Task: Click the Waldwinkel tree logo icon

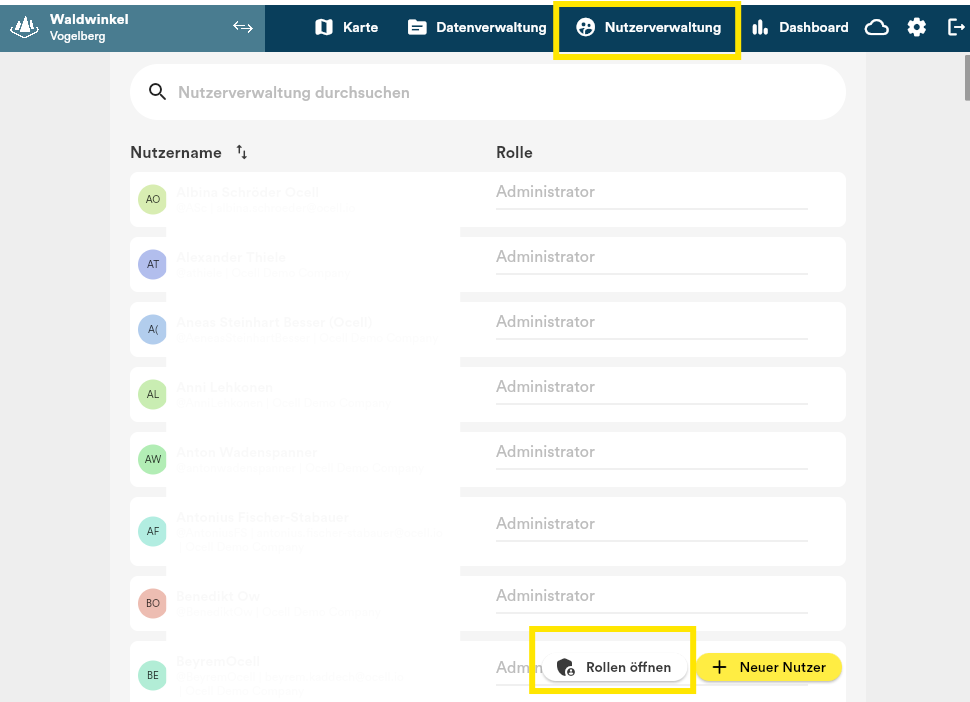Action: click(25, 28)
